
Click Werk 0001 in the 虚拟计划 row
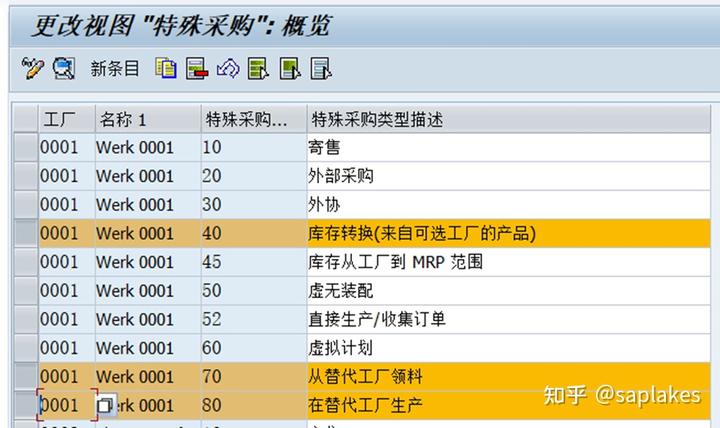(x=148, y=348)
